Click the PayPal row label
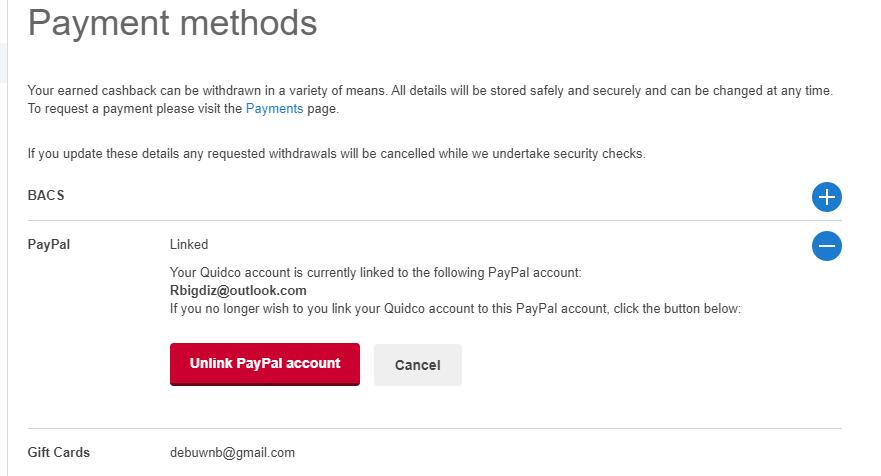The image size is (881, 476). click(x=49, y=244)
